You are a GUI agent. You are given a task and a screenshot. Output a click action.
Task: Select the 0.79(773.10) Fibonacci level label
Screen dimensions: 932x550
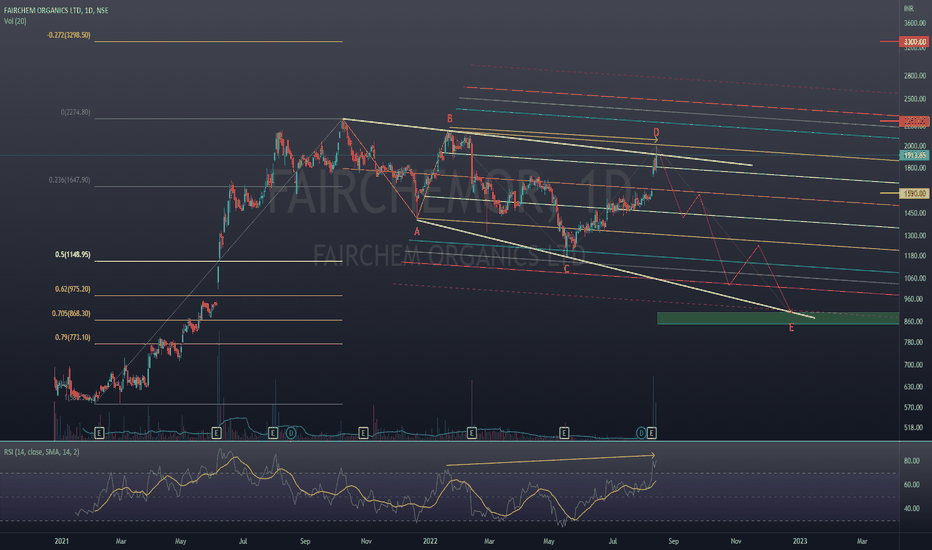[73, 337]
